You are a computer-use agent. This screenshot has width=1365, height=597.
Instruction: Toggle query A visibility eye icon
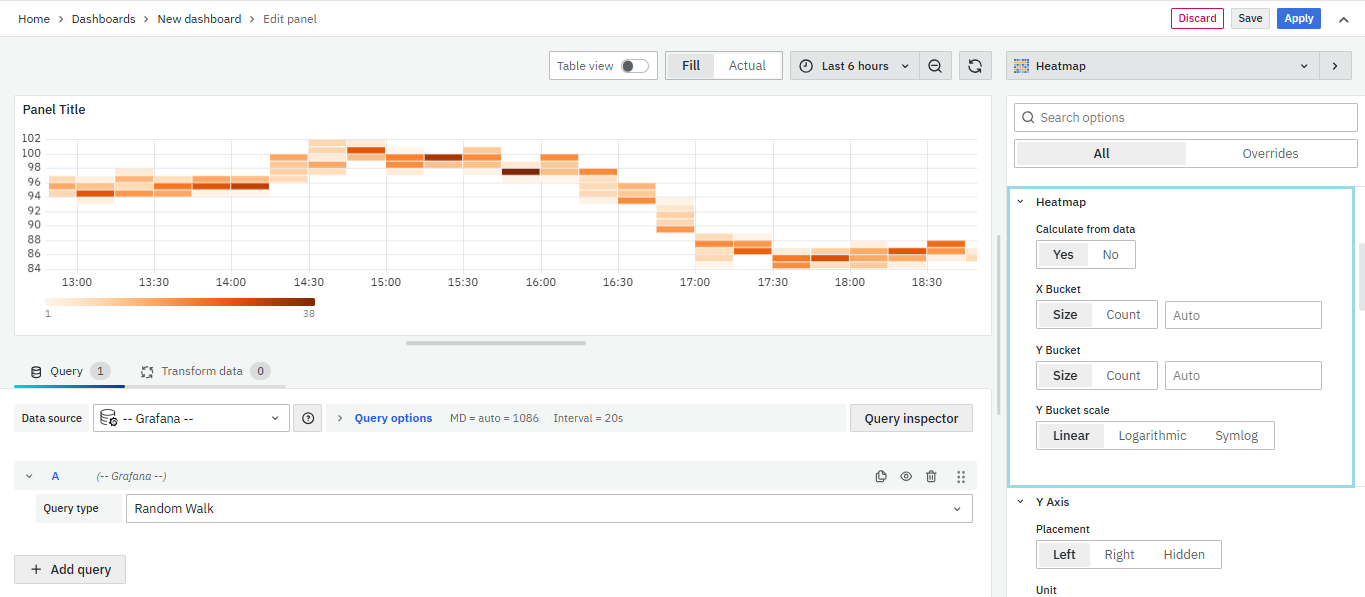point(906,477)
